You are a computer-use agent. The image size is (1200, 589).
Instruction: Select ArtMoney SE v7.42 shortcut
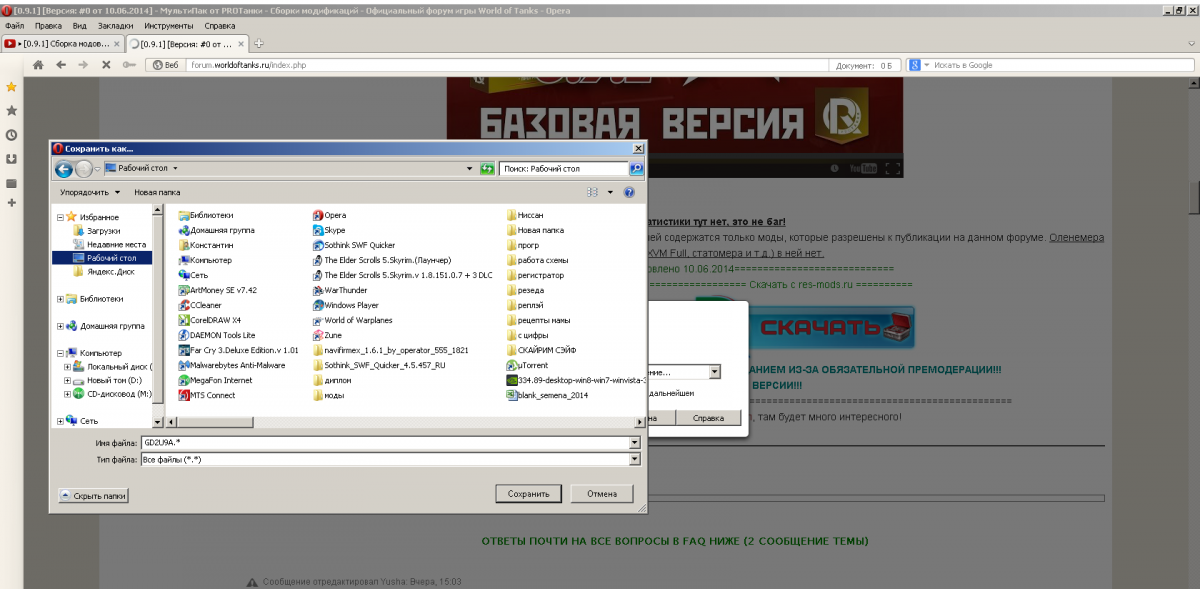point(217,290)
